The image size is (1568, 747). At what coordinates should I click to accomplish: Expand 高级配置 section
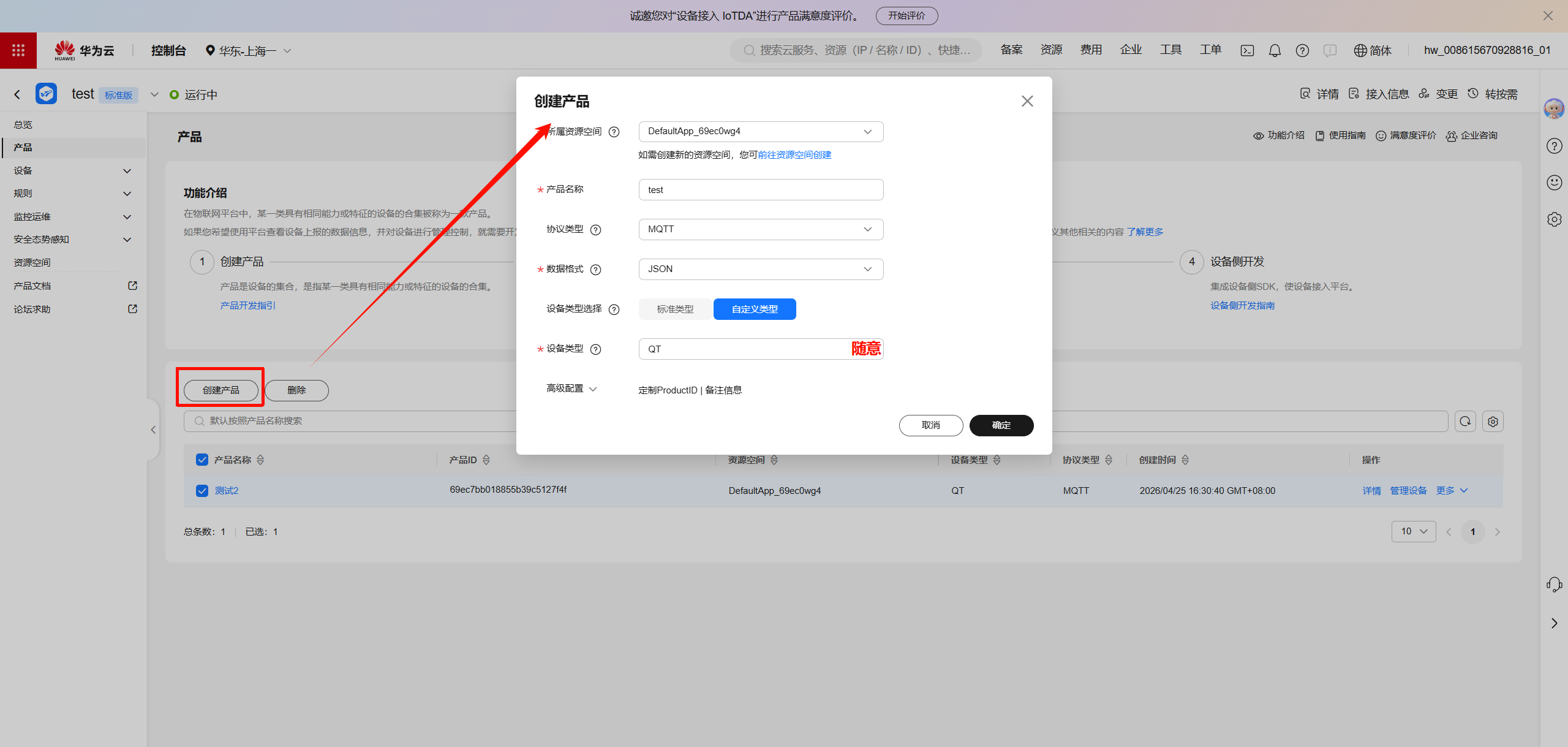coord(571,389)
